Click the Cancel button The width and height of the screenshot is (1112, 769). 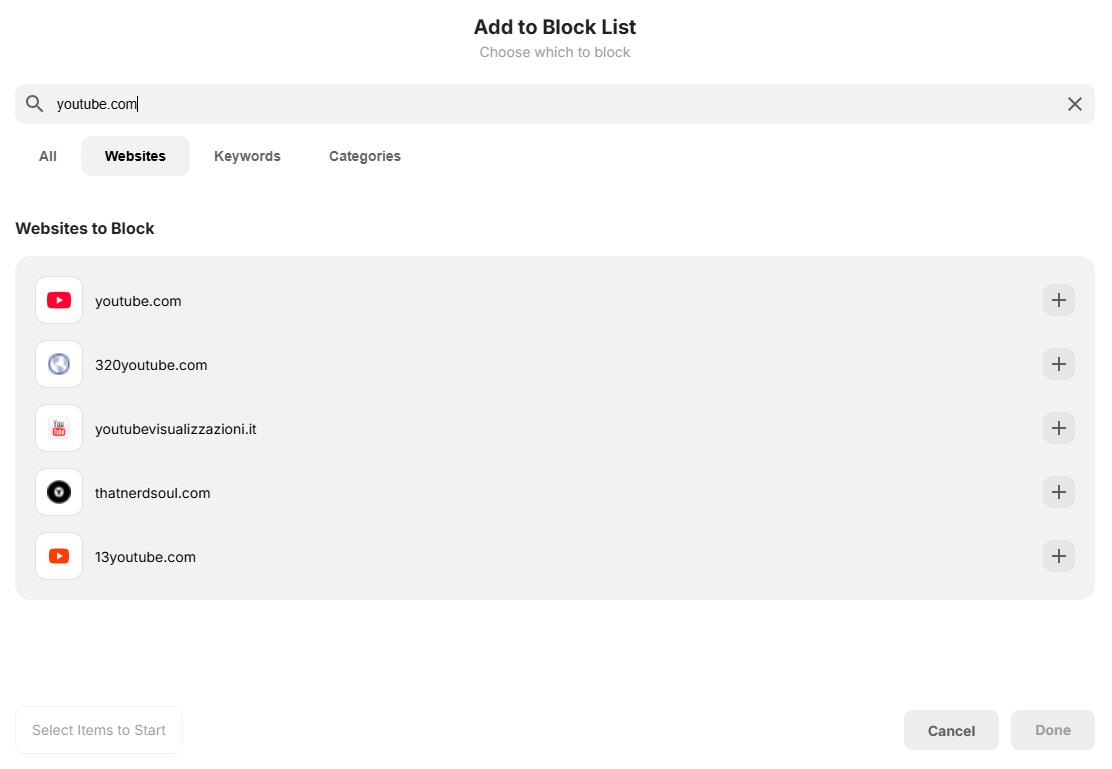pyautogui.click(x=951, y=730)
